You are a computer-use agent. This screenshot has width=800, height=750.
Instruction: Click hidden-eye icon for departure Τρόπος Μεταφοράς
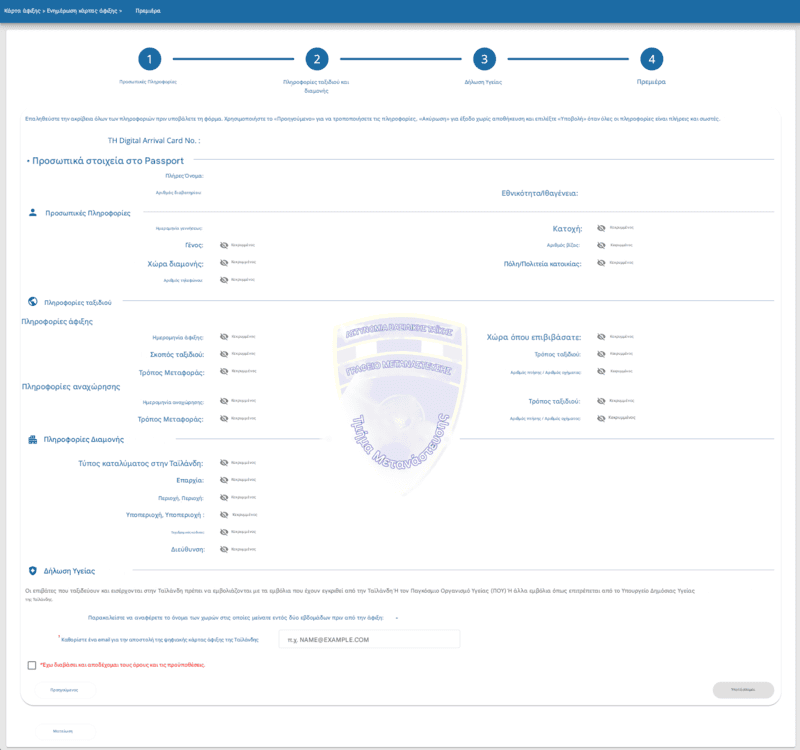coord(223,418)
